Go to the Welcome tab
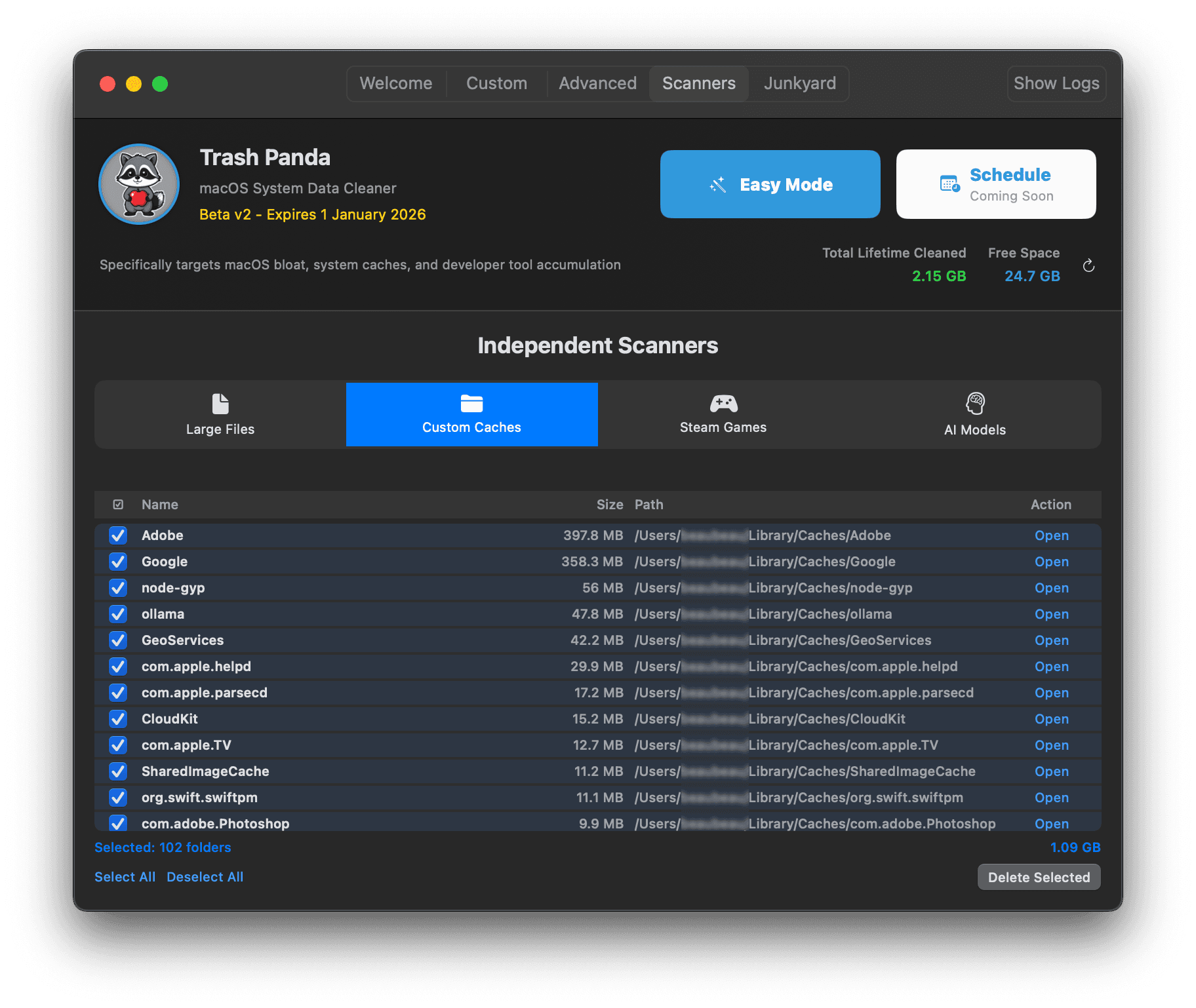The width and height of the screenshot is (1196, 1008). pyautogui.click(x=396, y=83)
